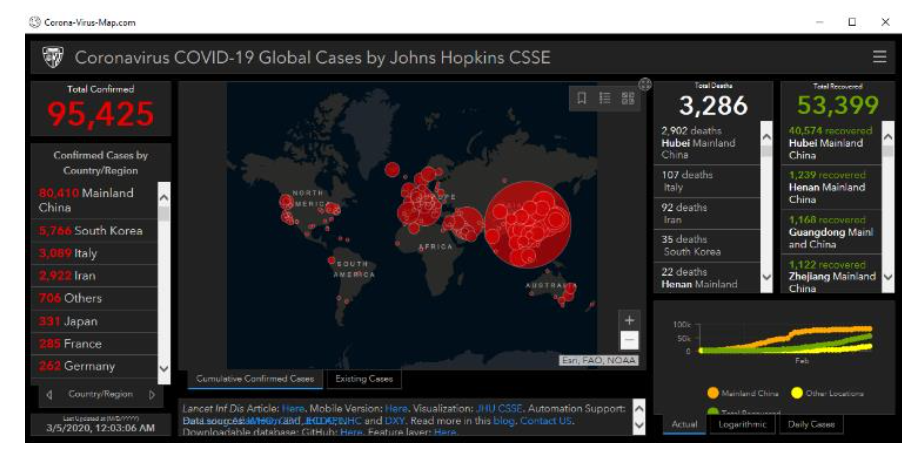The height and width of the screenshot is (464, 920).
Task: Select 1,239 recovered Henan row
Action: (831, 187)
